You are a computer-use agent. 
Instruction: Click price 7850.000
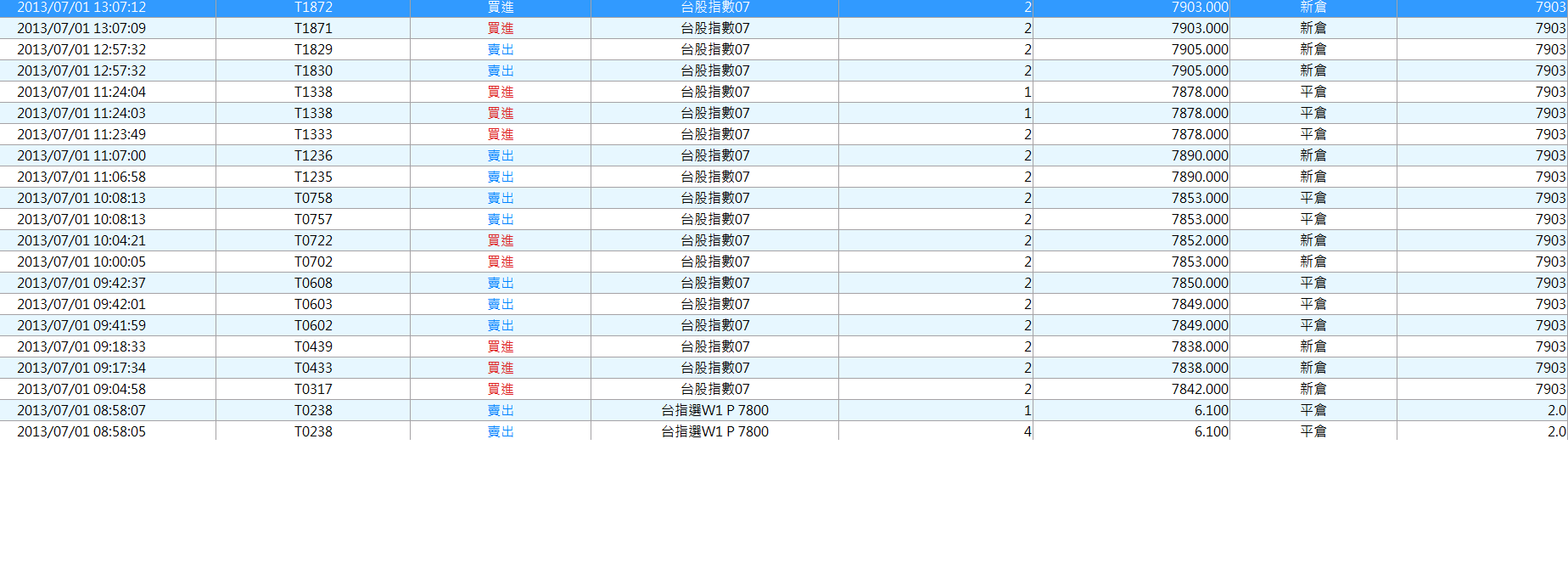click(1200, 283)
